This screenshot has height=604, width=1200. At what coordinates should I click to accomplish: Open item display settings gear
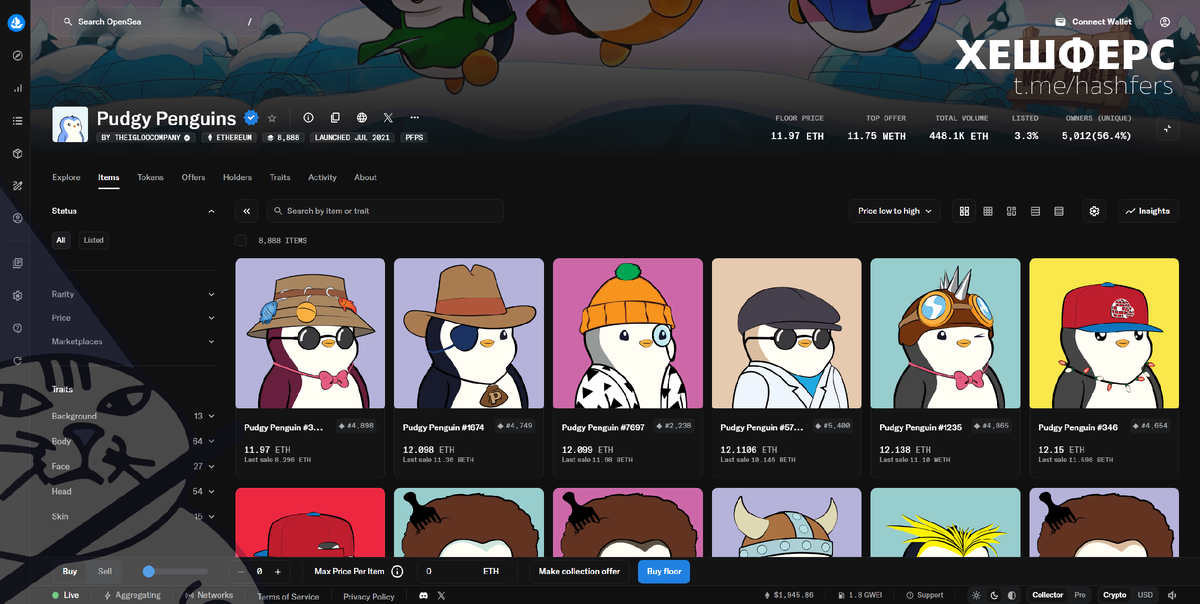click(x=1095, y=211)
